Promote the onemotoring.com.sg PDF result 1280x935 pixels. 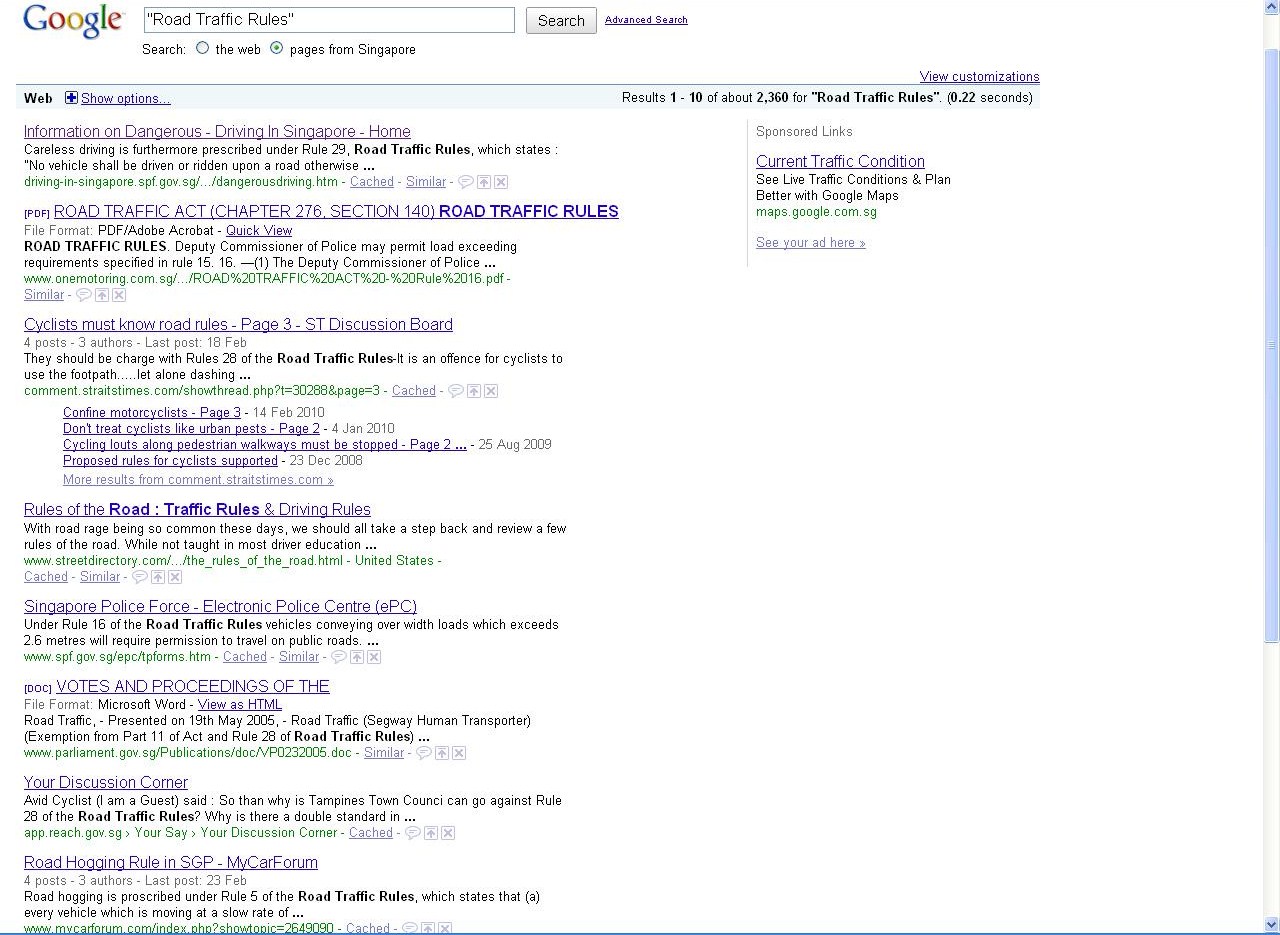(102, 295)
